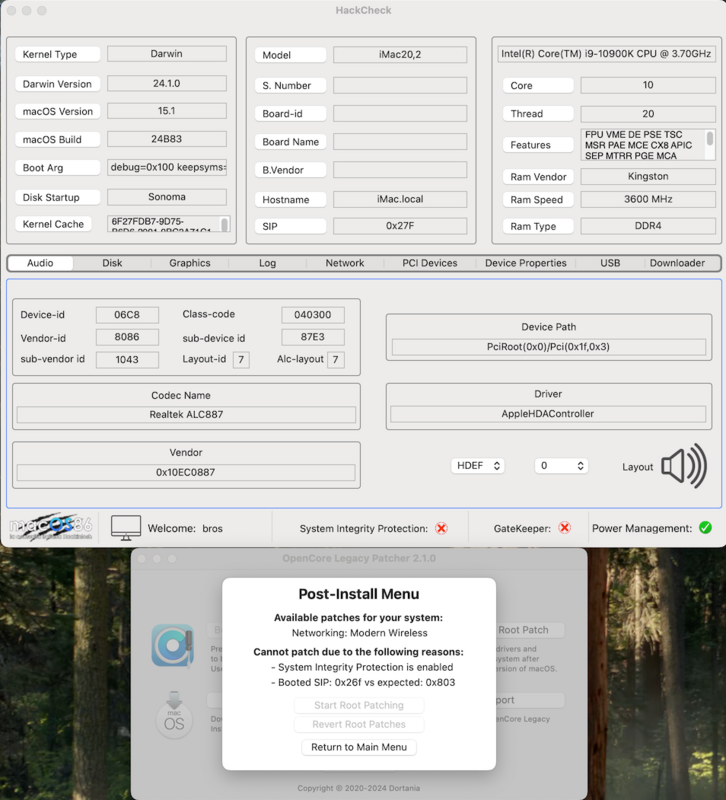Switch to the Disk tab

tap(112, 263)
